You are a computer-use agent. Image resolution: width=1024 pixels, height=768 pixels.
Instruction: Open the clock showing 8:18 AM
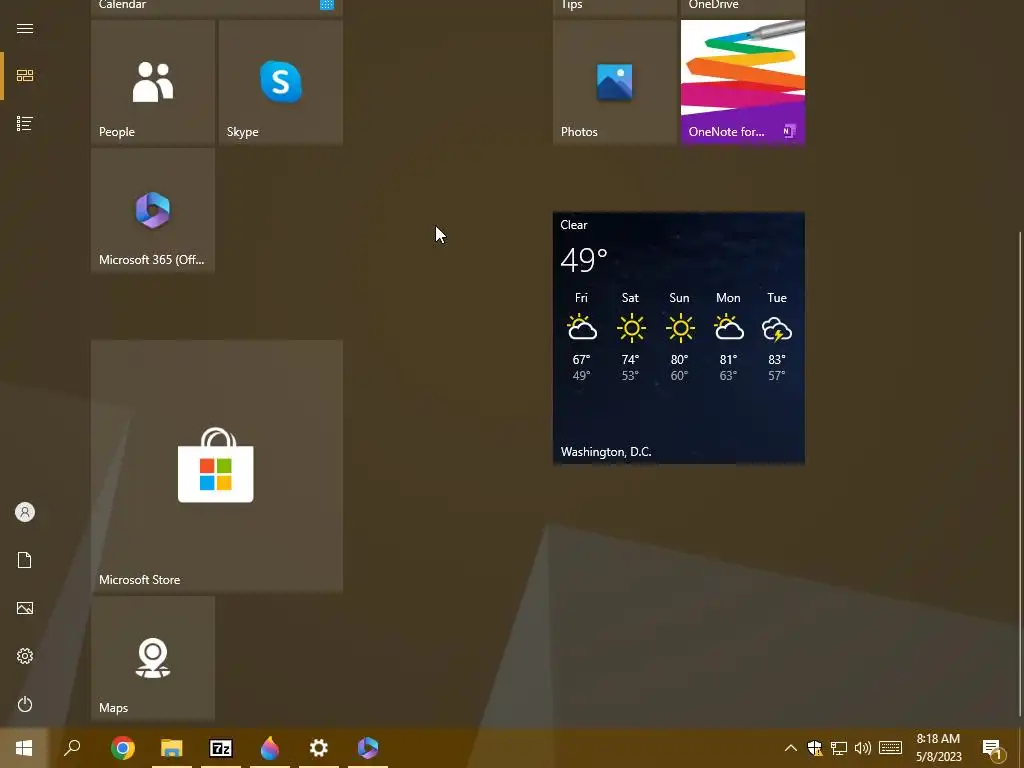(x=938, y=748)
